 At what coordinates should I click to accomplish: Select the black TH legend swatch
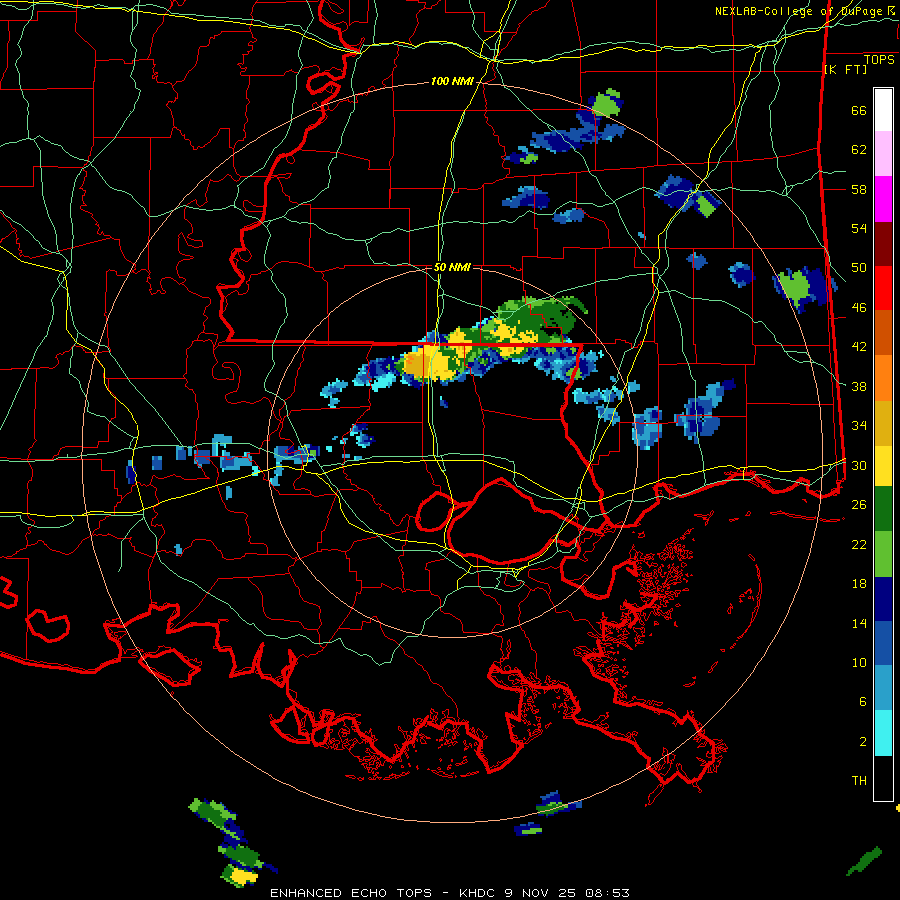[883, 778]
